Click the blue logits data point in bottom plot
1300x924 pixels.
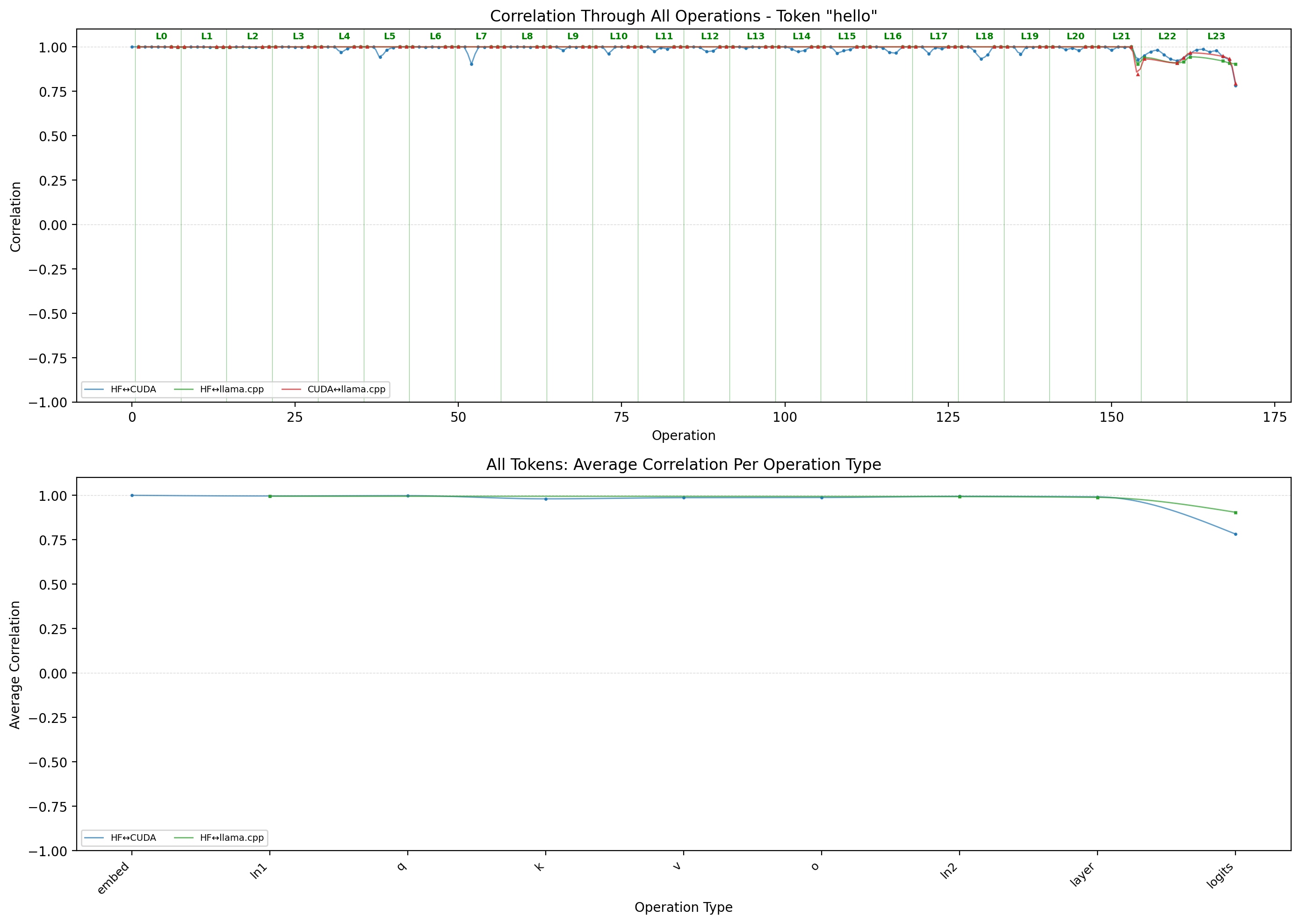[x=1235, y=534]
